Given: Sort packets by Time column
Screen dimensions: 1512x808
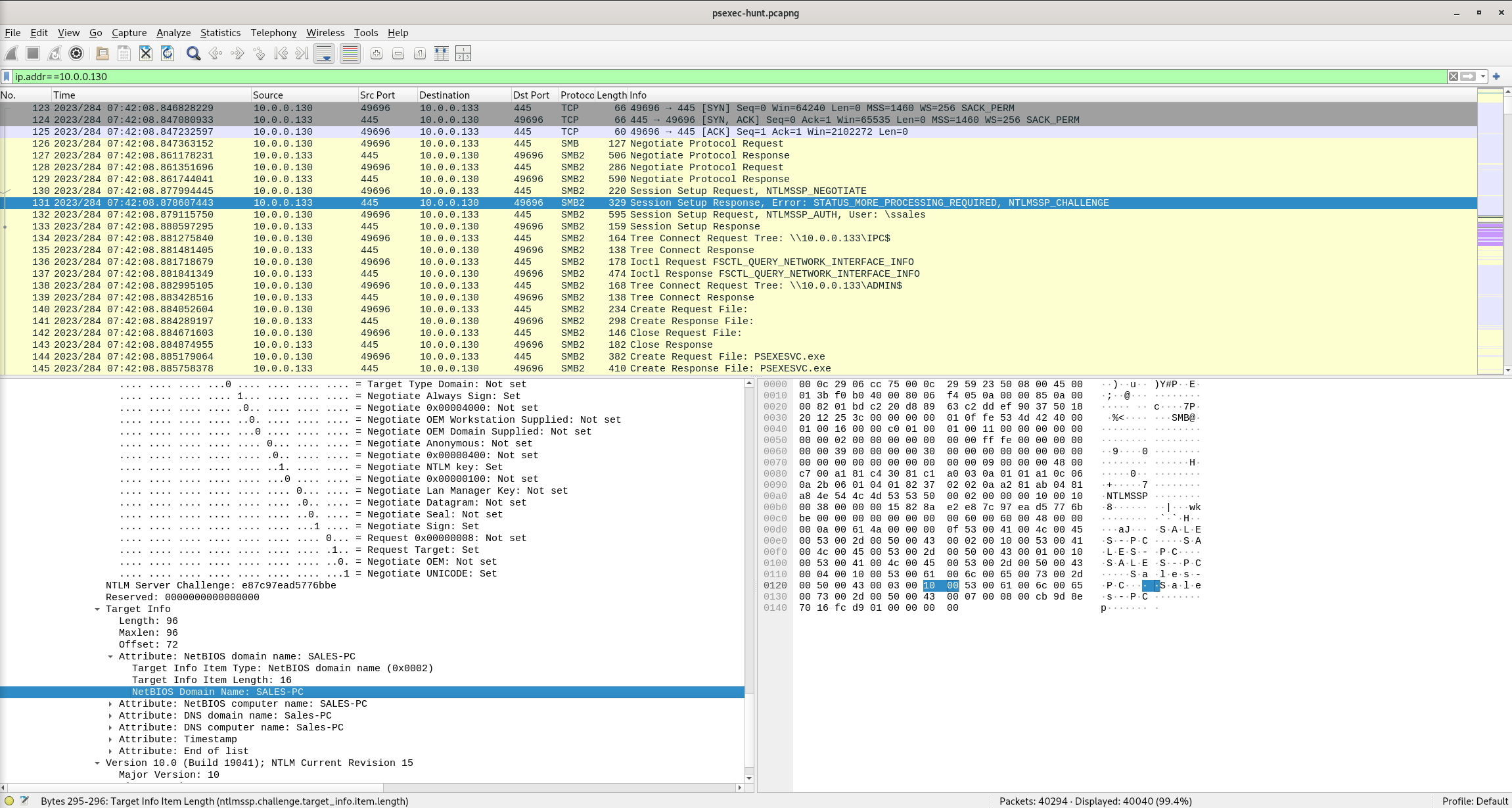Looking at the screenshot, I should 151,95.
